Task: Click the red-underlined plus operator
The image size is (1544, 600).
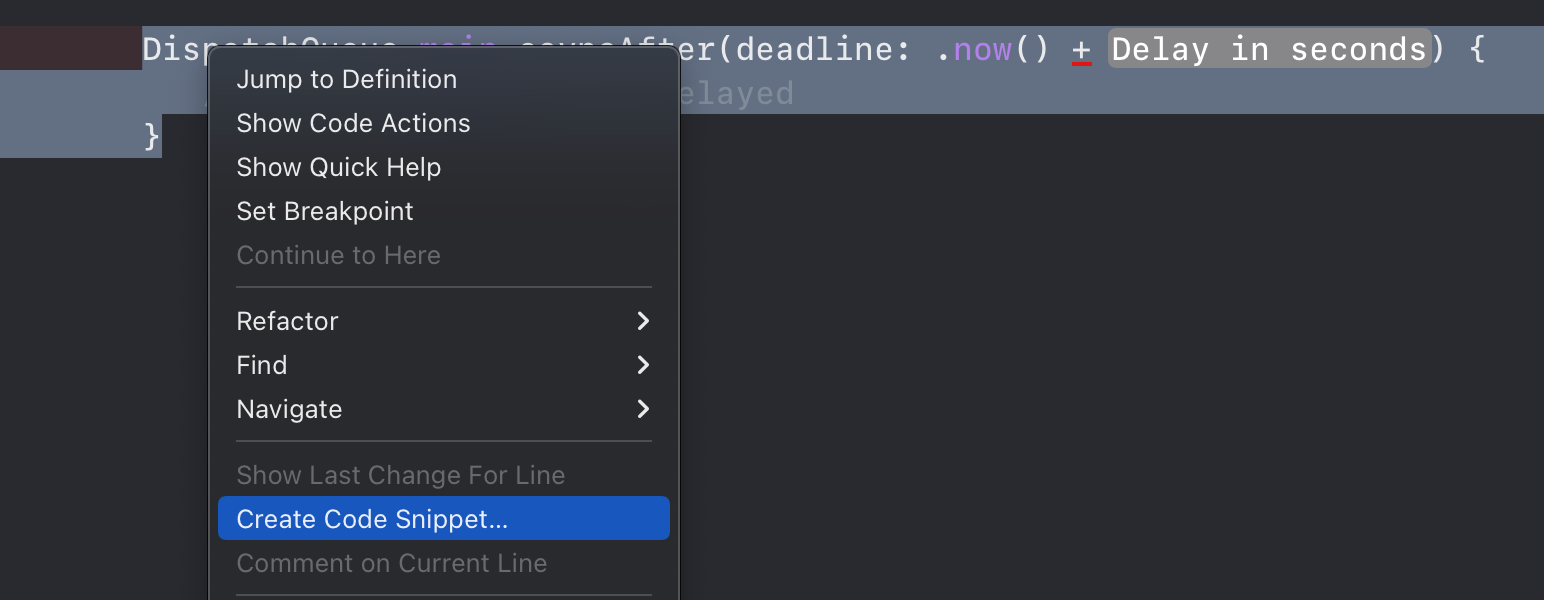Action: click(1081, 50)
